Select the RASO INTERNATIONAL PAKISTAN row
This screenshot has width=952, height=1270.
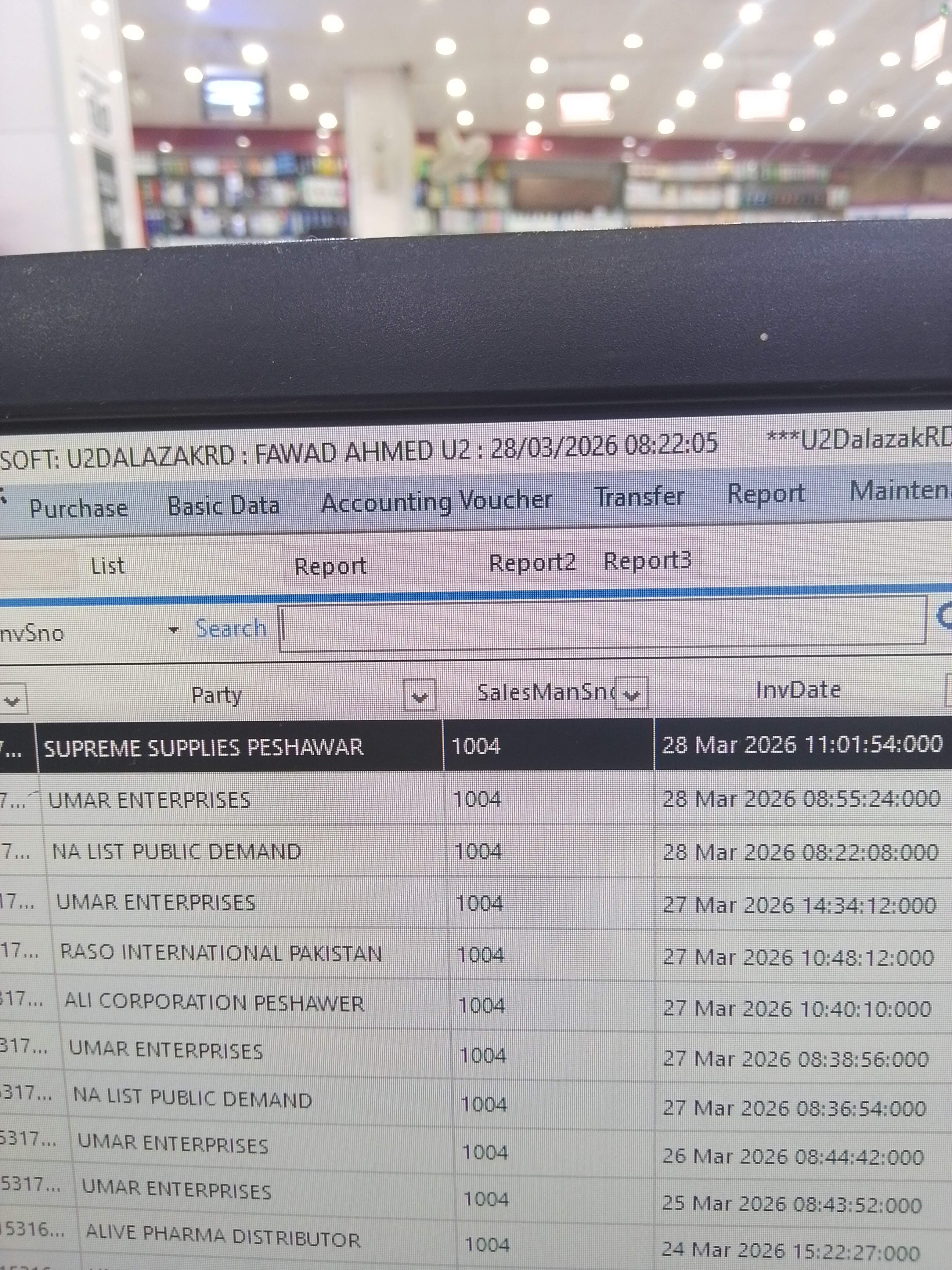476,954
